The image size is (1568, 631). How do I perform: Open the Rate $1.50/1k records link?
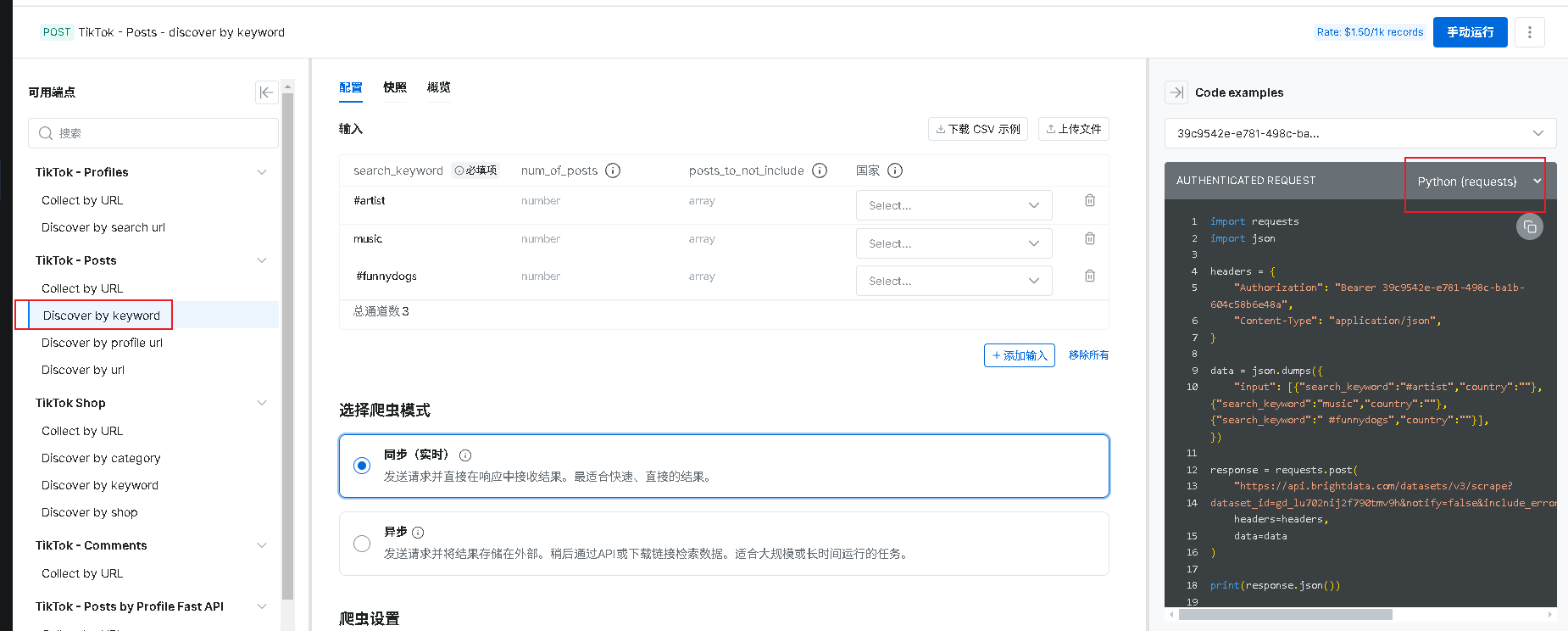point(1370,32)
